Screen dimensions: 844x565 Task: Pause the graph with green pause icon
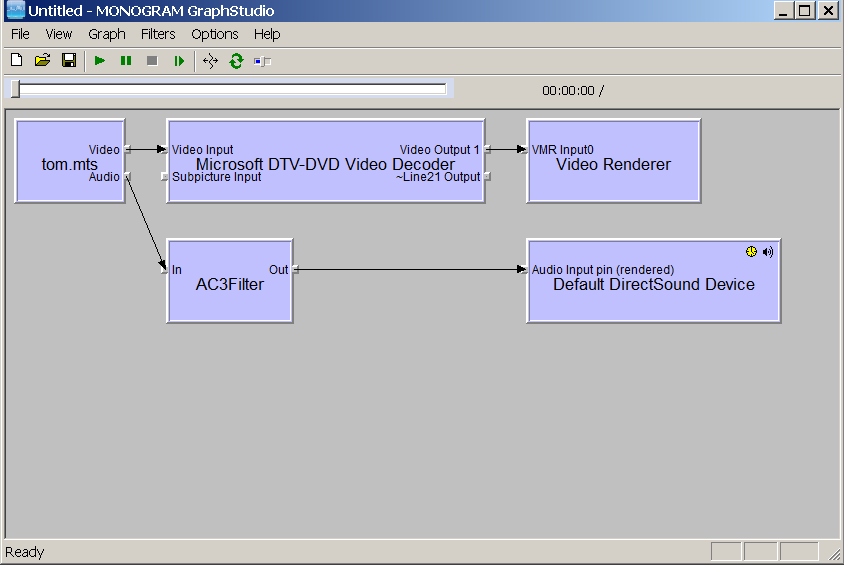pos(126,61)
